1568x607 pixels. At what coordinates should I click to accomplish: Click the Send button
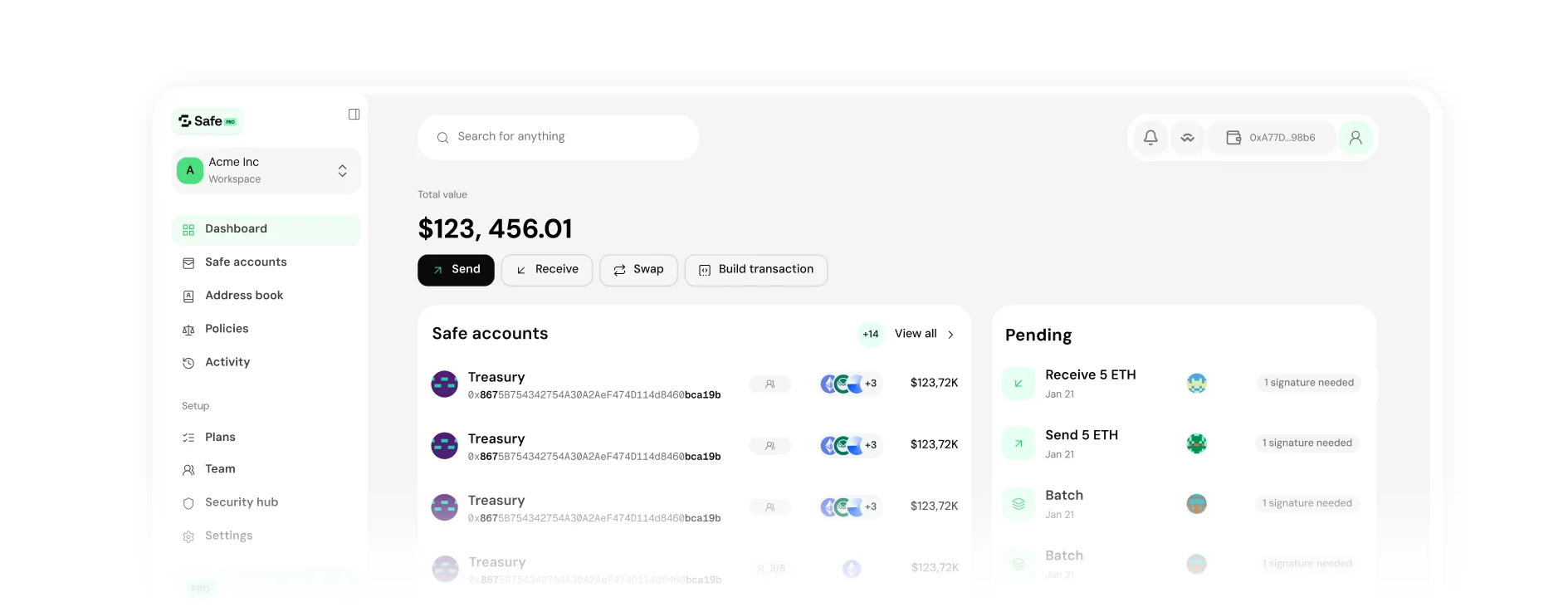[x=456, y=270]
